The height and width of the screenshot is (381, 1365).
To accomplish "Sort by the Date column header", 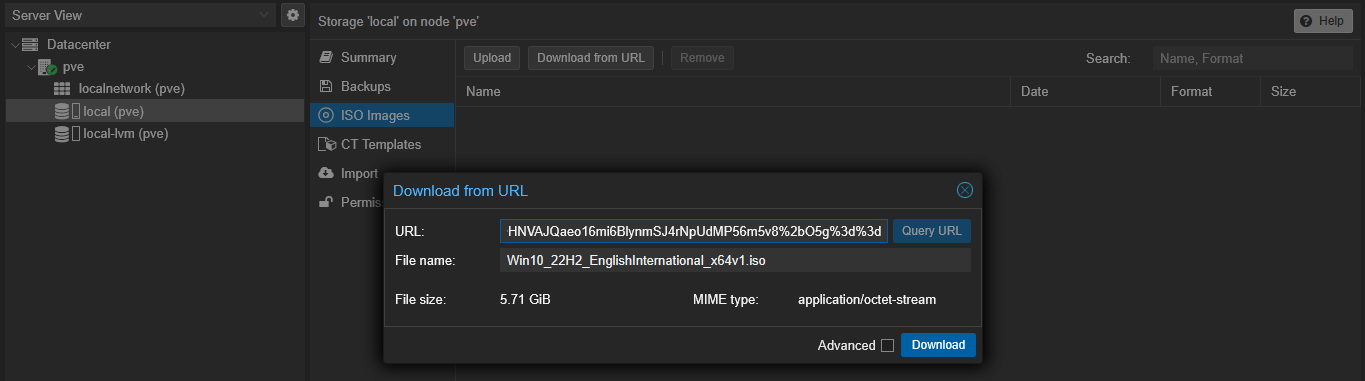I will pos(1085,91).
